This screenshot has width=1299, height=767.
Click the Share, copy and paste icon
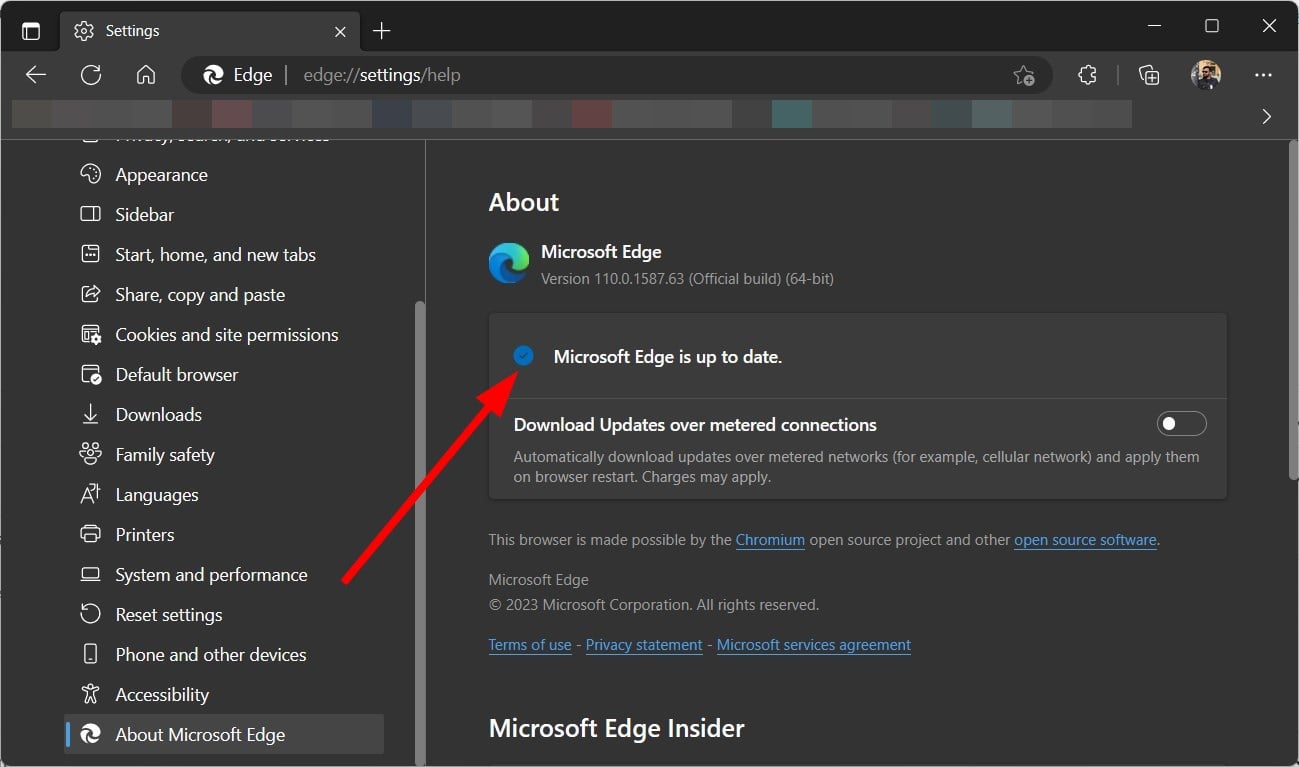point(90,294)
